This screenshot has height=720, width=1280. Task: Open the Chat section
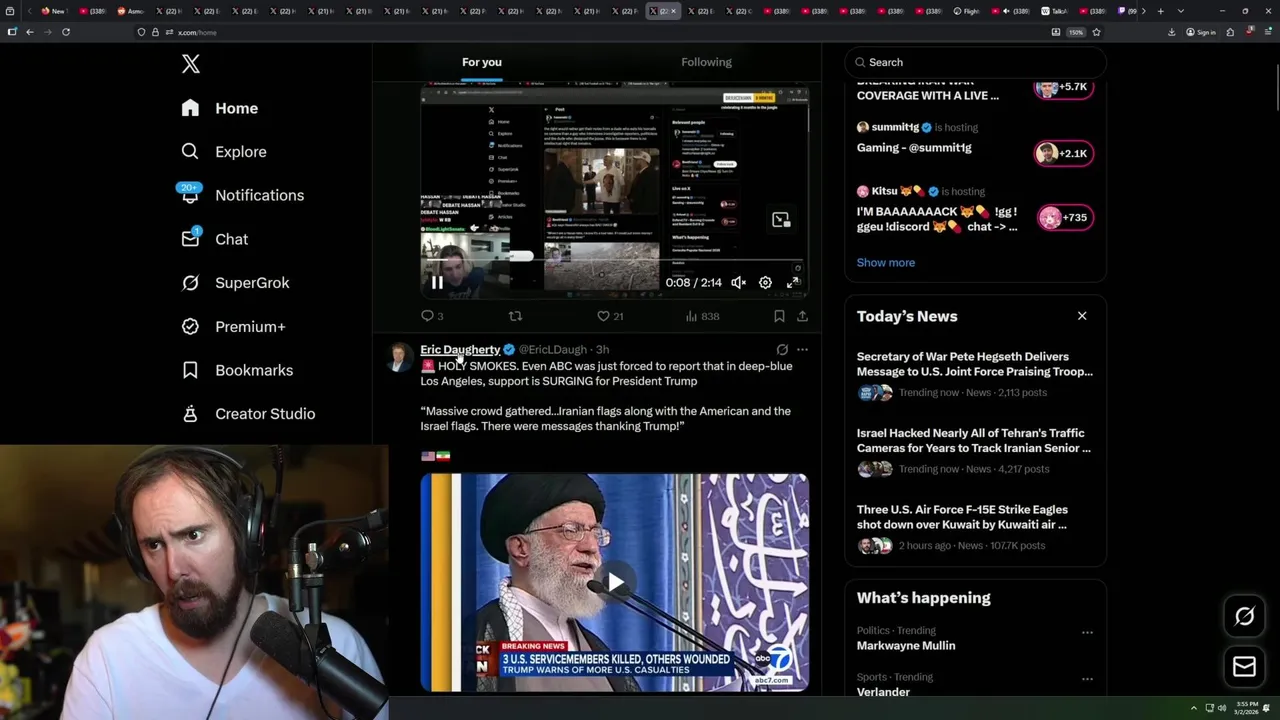(215, 239)
